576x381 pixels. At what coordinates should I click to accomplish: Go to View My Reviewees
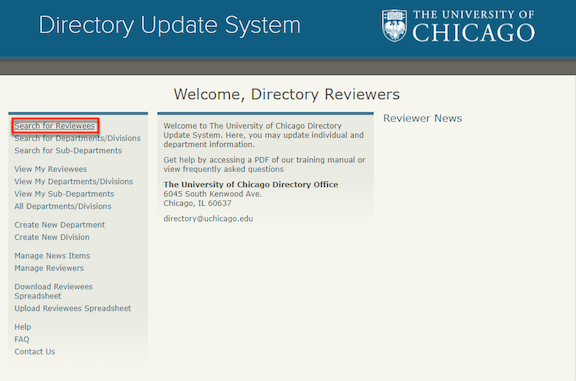pos(51,169)
